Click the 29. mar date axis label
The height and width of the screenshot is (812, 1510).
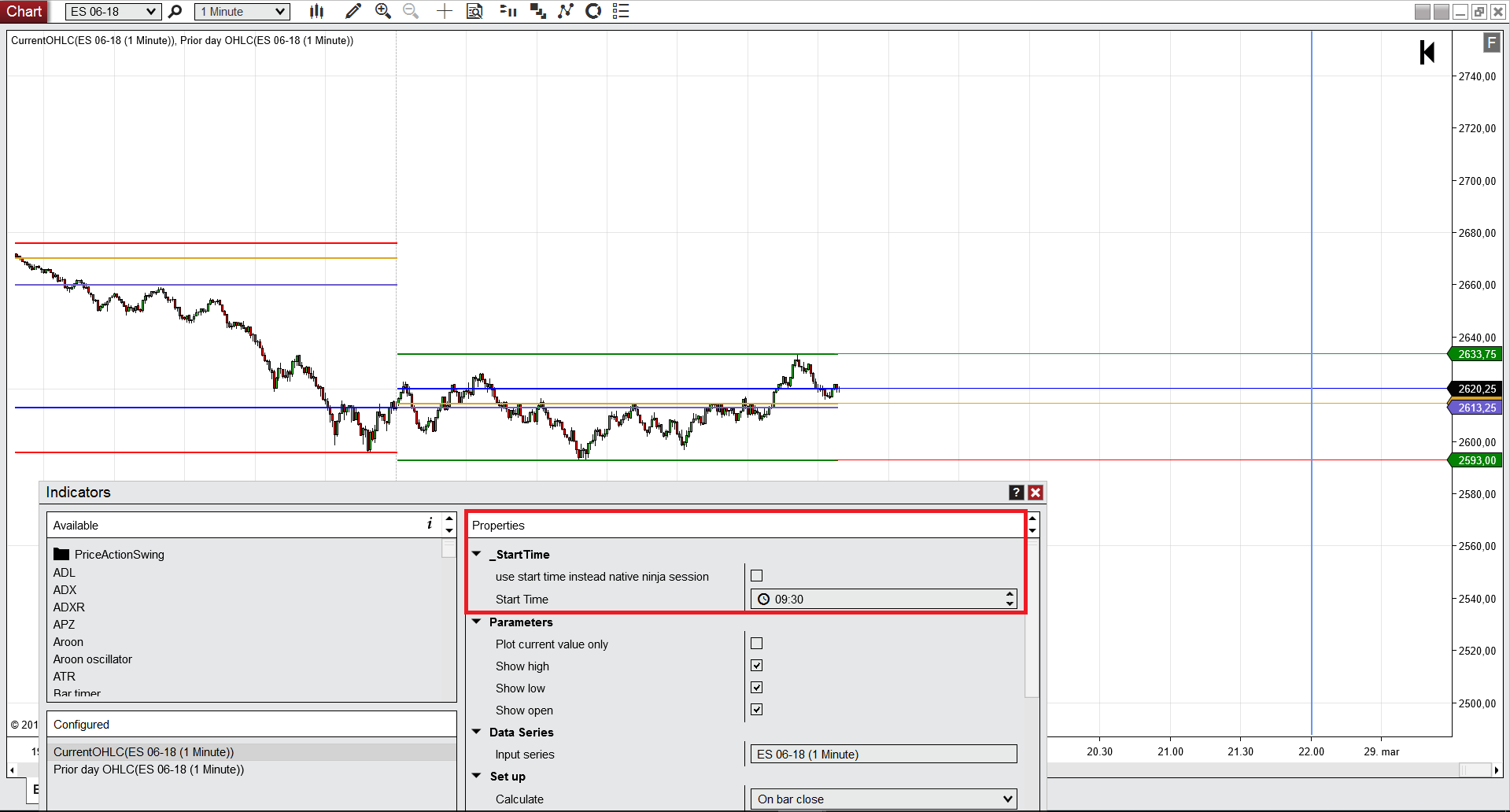tap(1382, 751)
